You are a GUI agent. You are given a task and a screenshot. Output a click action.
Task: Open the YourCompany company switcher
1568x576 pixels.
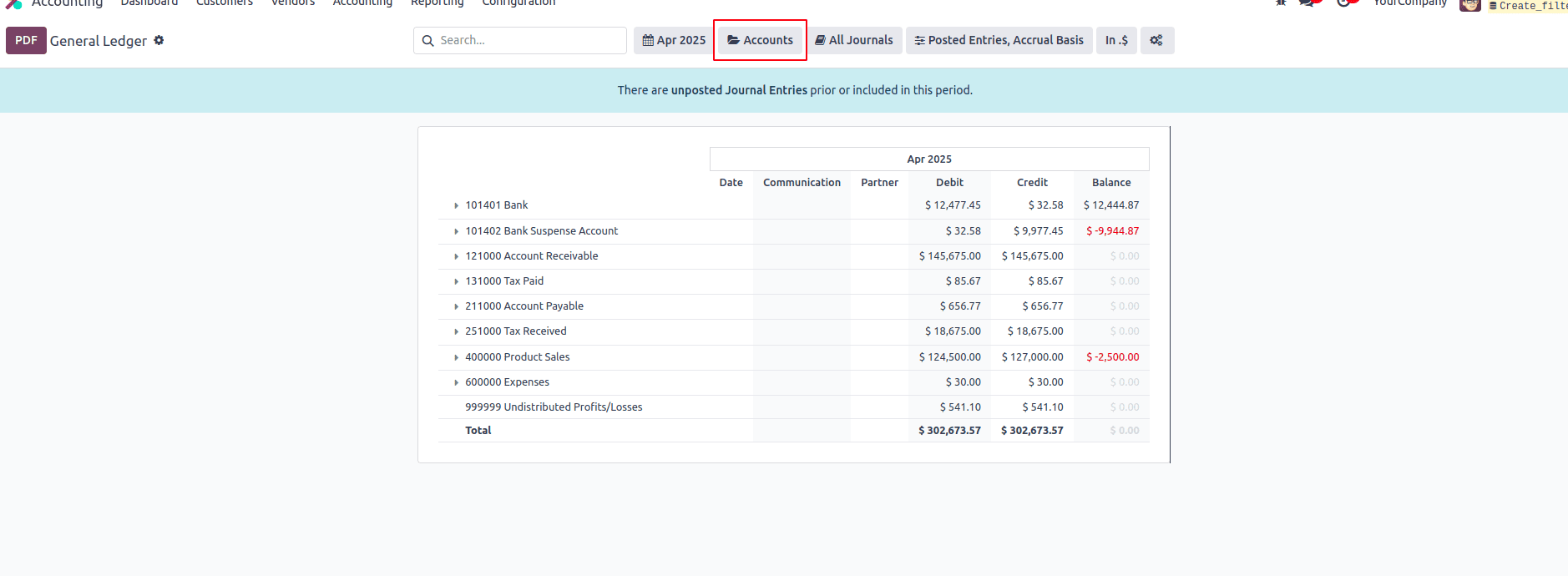pyautogui.click(x=1410, y=3)
